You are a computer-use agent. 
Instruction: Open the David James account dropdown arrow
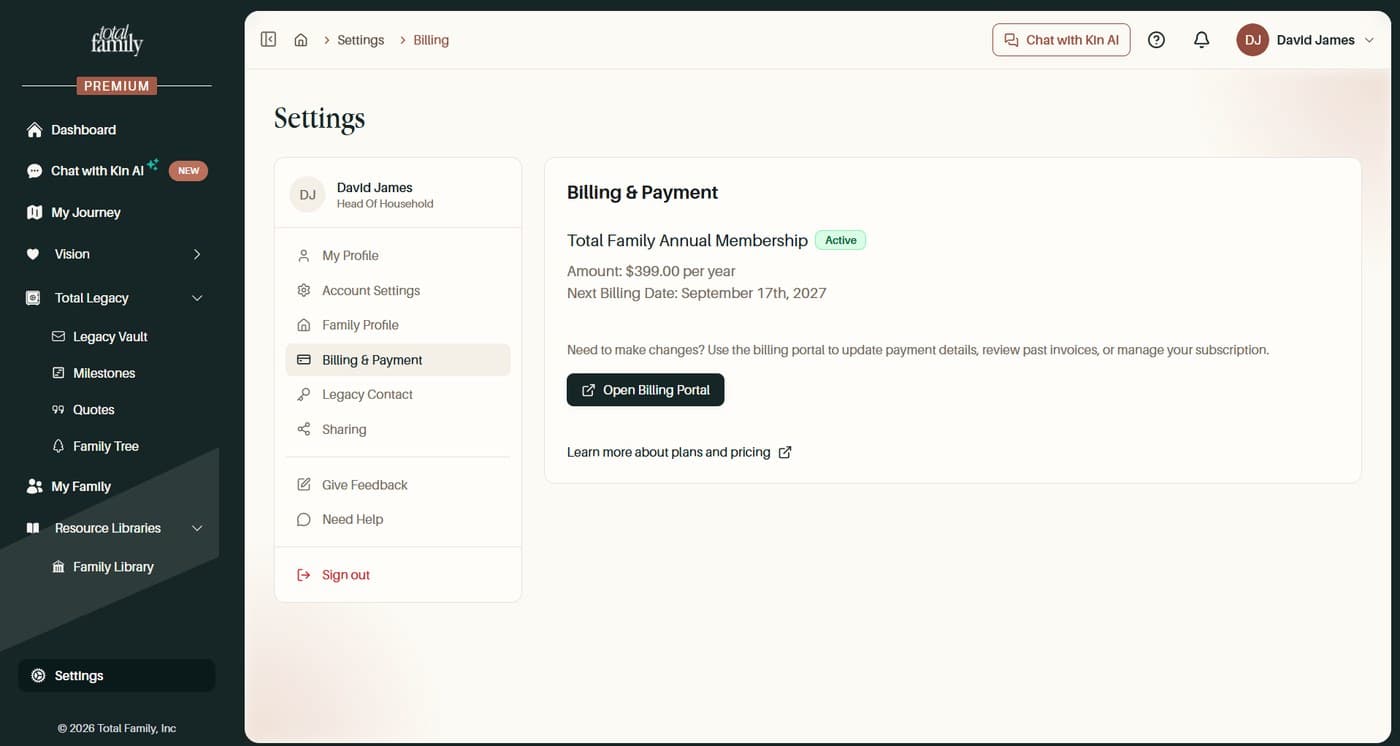click(x=1369, y=40)
